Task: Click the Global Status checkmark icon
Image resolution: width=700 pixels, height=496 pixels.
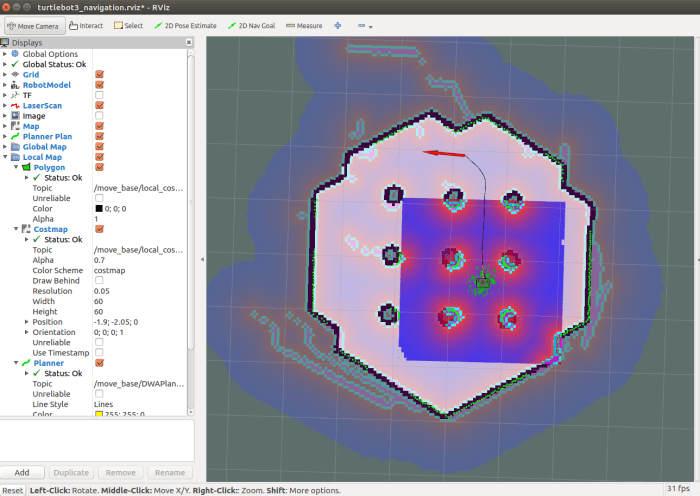Action: (15, 64)
